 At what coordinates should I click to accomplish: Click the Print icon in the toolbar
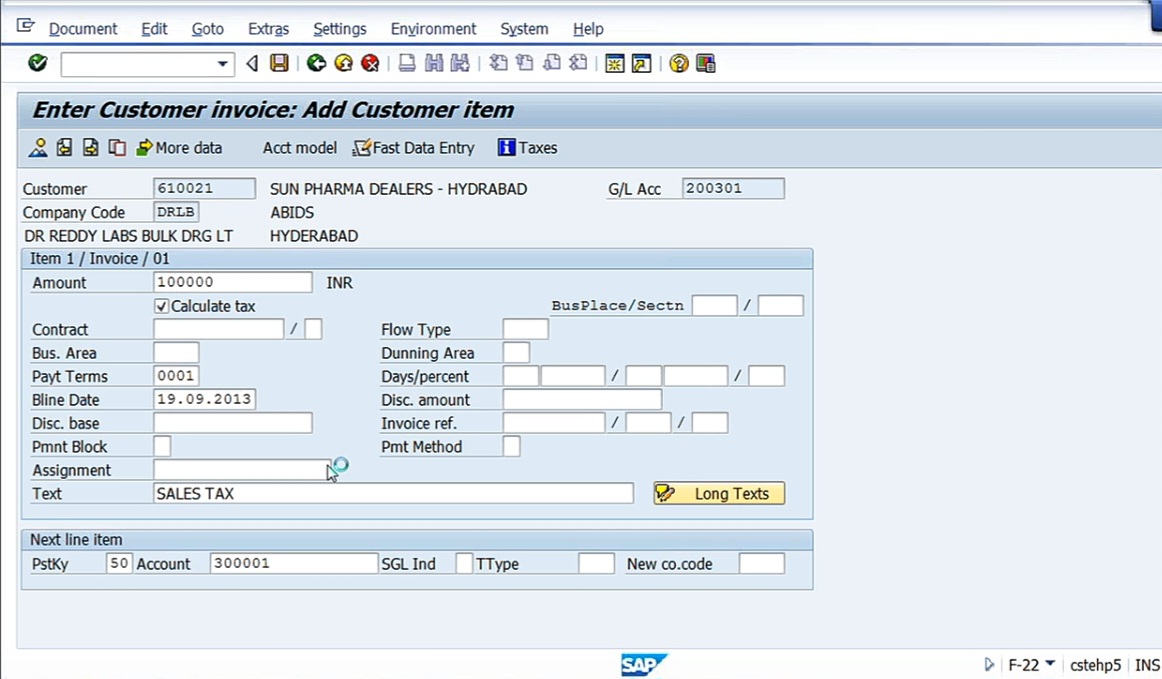pyautogui.click(x=407, y=64)
